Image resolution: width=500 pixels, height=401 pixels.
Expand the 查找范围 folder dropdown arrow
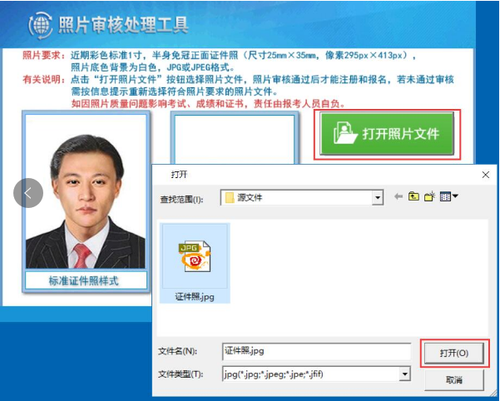[x=377, y=197]
